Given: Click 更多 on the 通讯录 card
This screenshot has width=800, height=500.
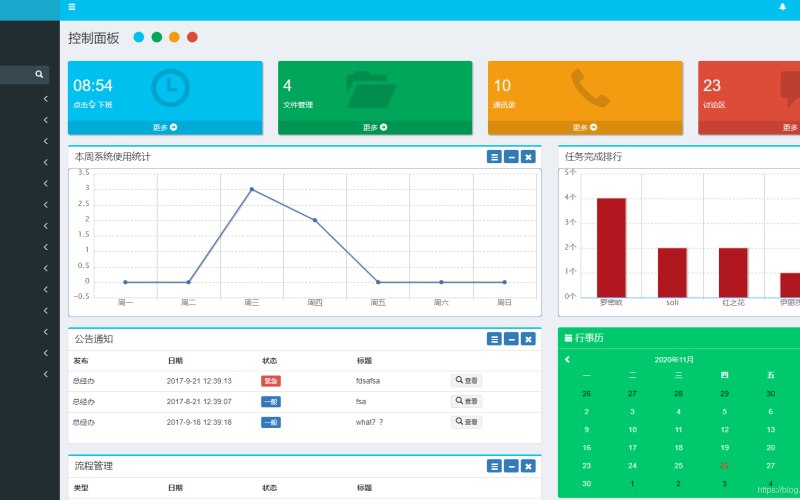Looking at the screenshot, I should pyautogui.click(x=585, y=128).
